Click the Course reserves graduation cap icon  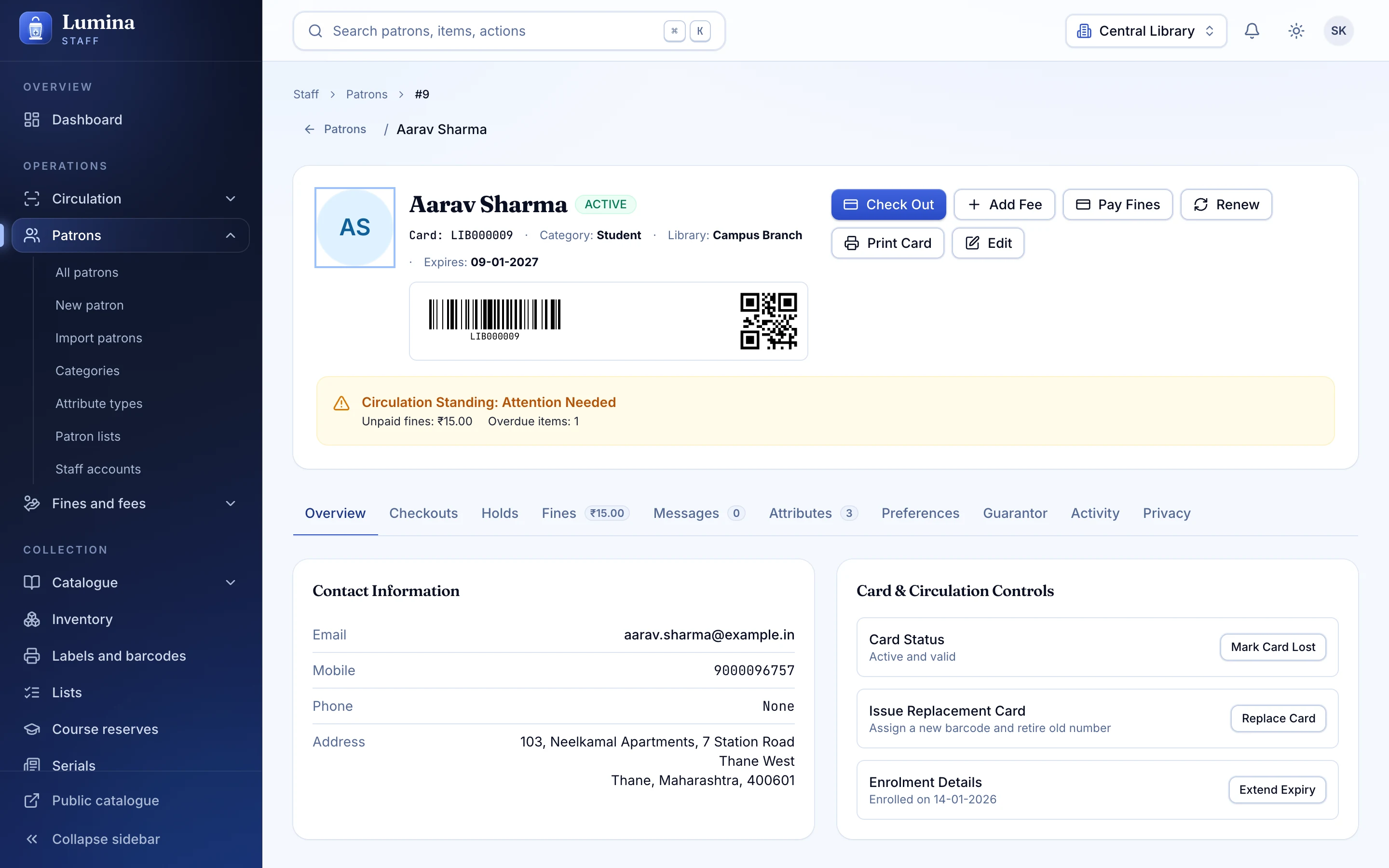(x=31, y=729)
